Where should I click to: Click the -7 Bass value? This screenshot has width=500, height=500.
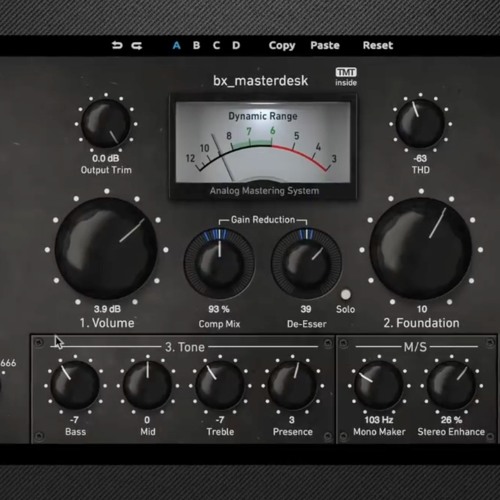click(x=74, y=420)
